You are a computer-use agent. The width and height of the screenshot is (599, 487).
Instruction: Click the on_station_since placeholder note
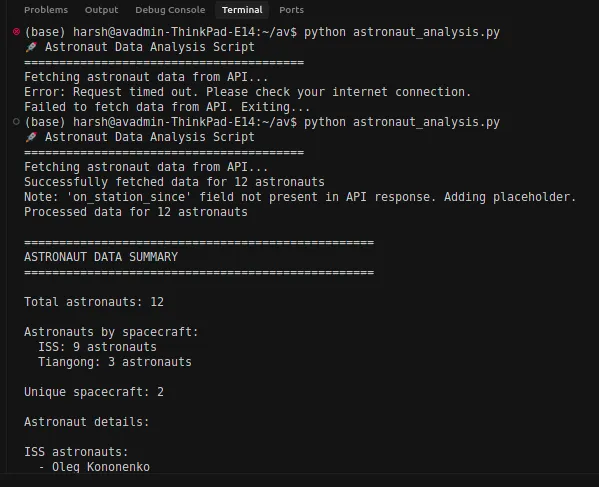(x=300, y=197)
